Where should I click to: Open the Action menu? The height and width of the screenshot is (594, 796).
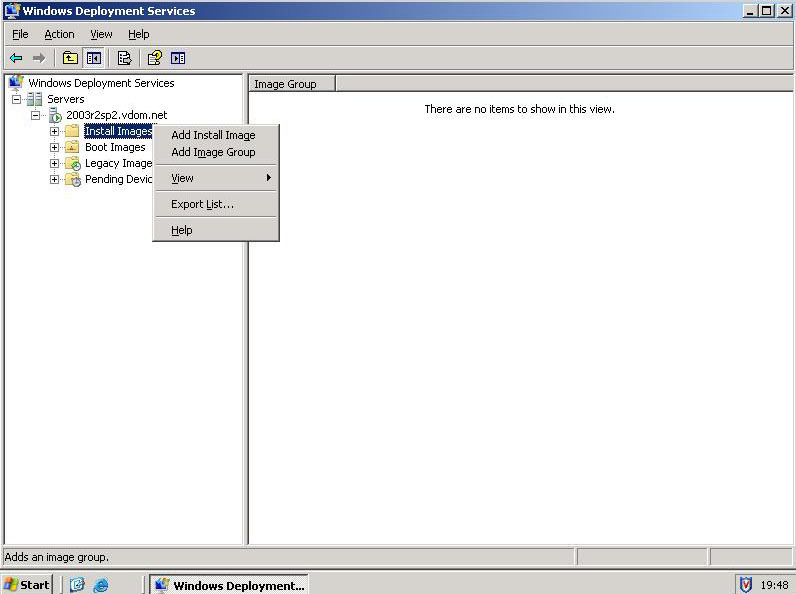tap(59, 34)
